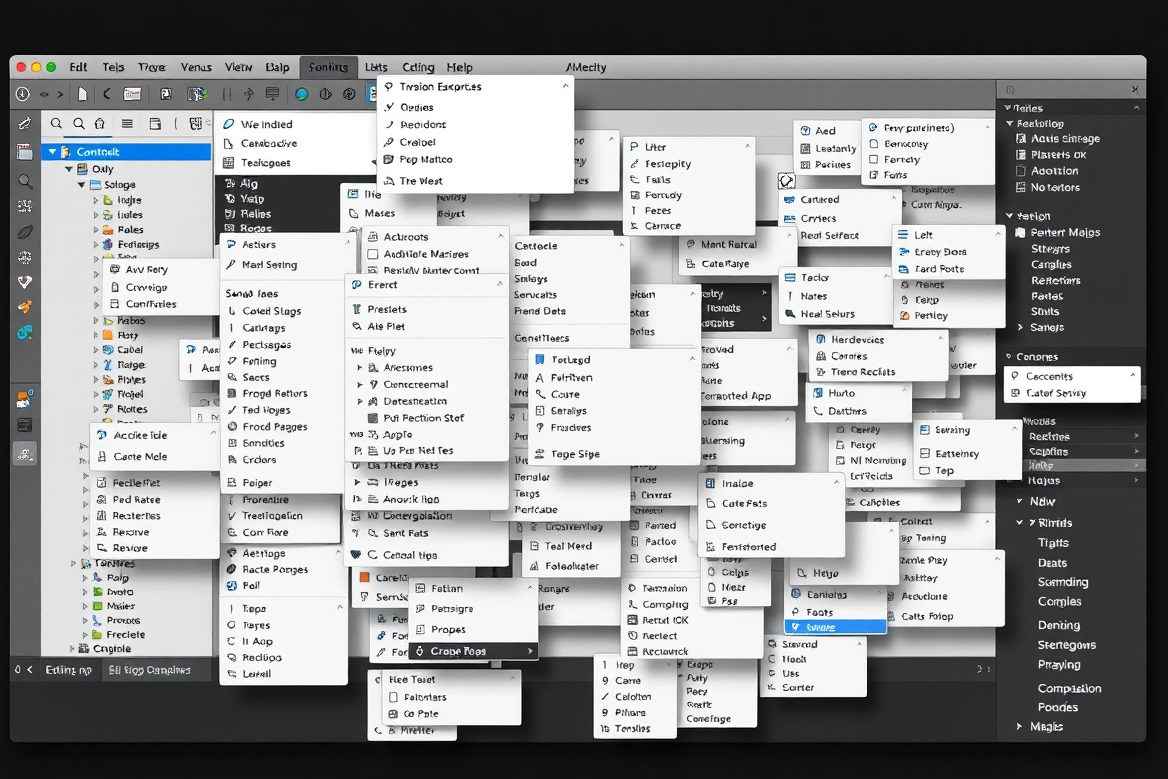Click the leaf icon in the left sidebar

pyautogui.click(x=25, y=232)
